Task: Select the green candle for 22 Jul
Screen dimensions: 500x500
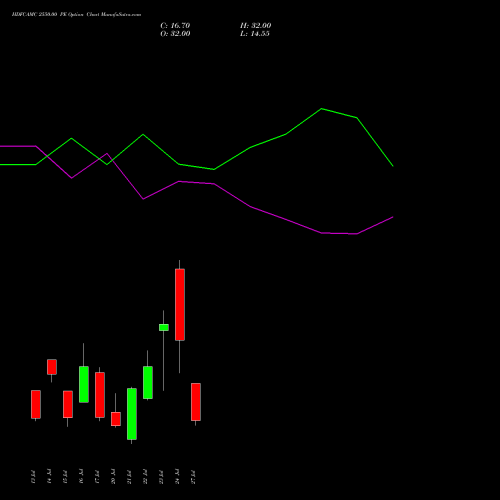Action: click(148, 382)
